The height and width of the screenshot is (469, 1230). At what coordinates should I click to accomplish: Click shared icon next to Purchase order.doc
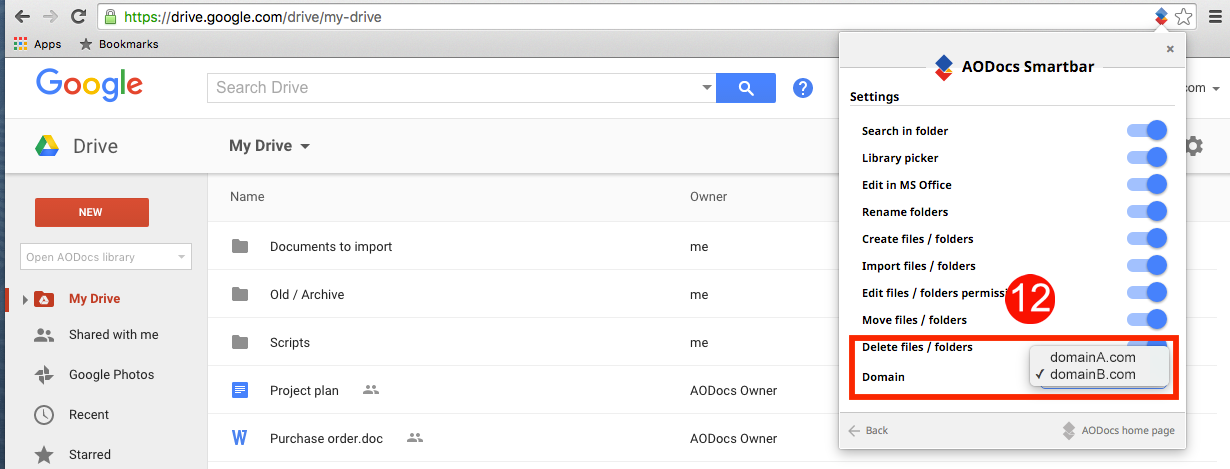[x=415, y=438]
